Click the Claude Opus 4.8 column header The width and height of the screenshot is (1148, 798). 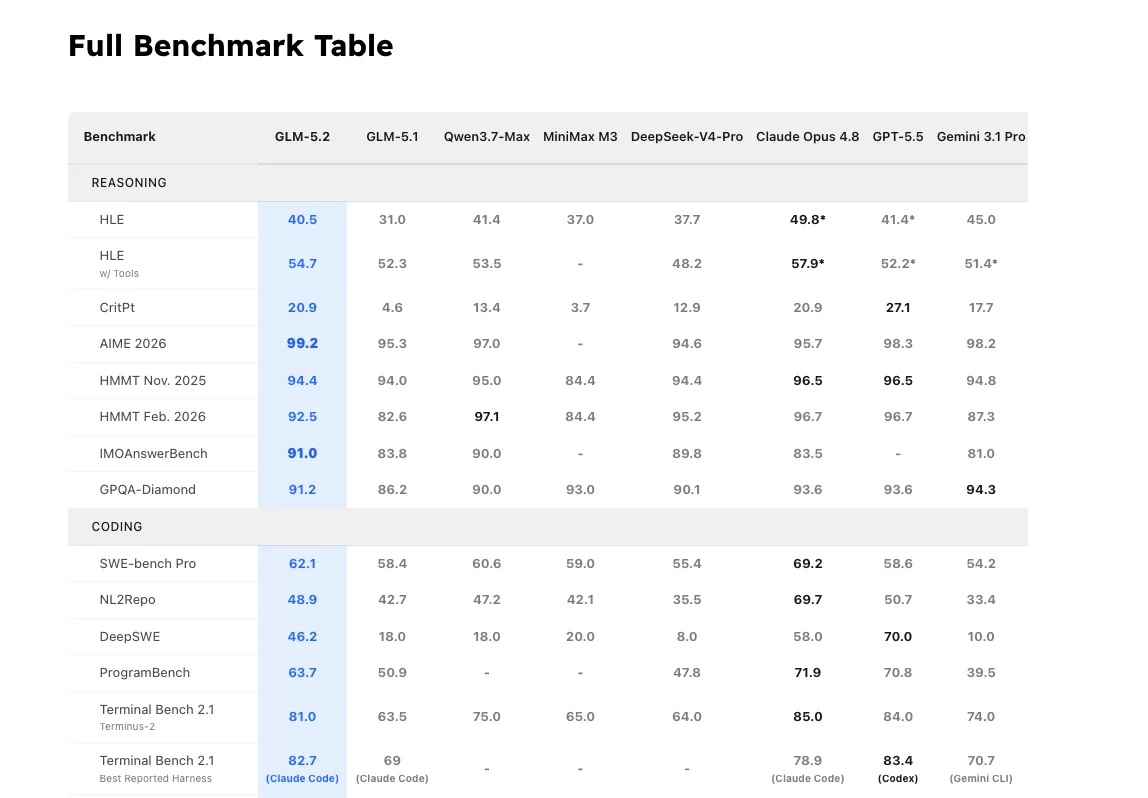[x=808, y=137]
